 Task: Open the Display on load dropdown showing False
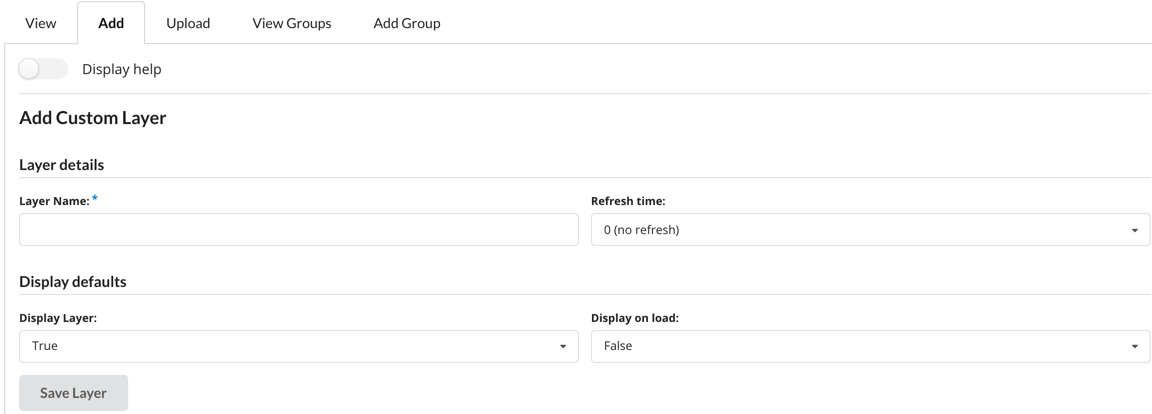pyautogui.click(x=860, y=346)
